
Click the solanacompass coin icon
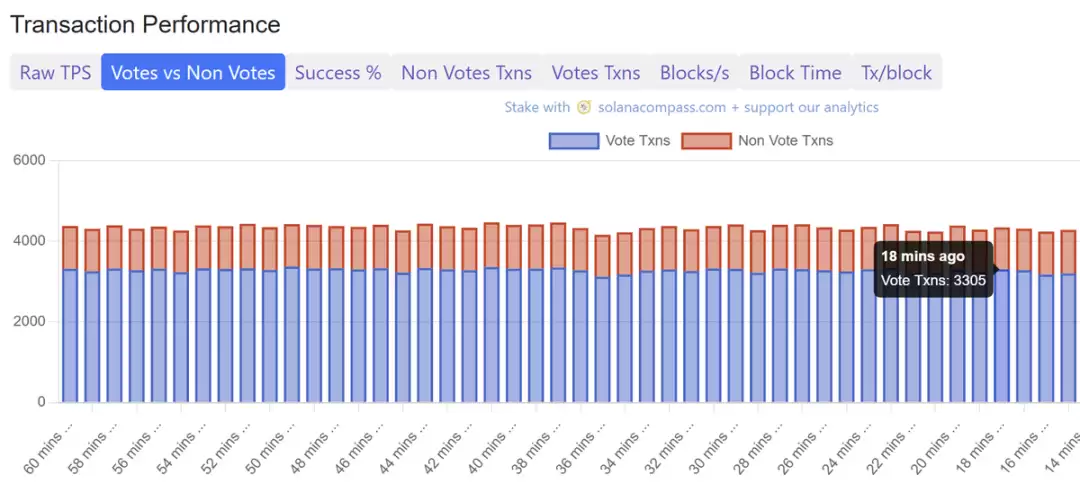click(x=584, y=107)
